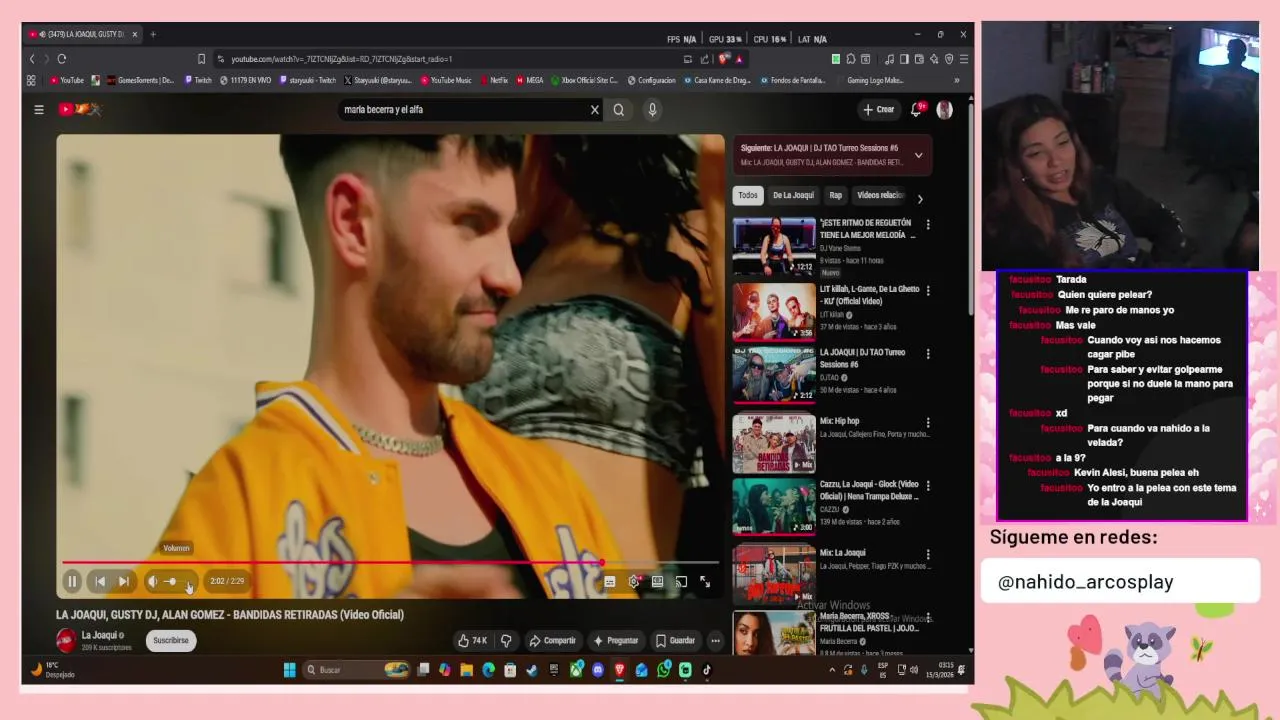Enter fullscreen video mode

(705, 581)
